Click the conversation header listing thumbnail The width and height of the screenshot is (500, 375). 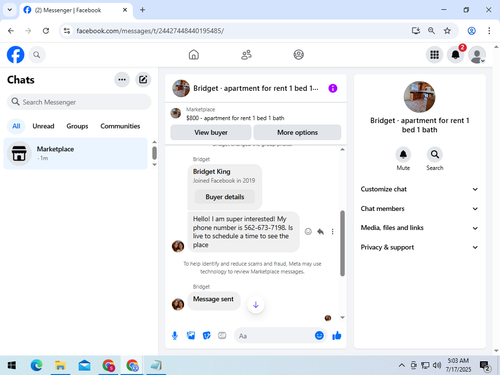[x=181, y=88]
